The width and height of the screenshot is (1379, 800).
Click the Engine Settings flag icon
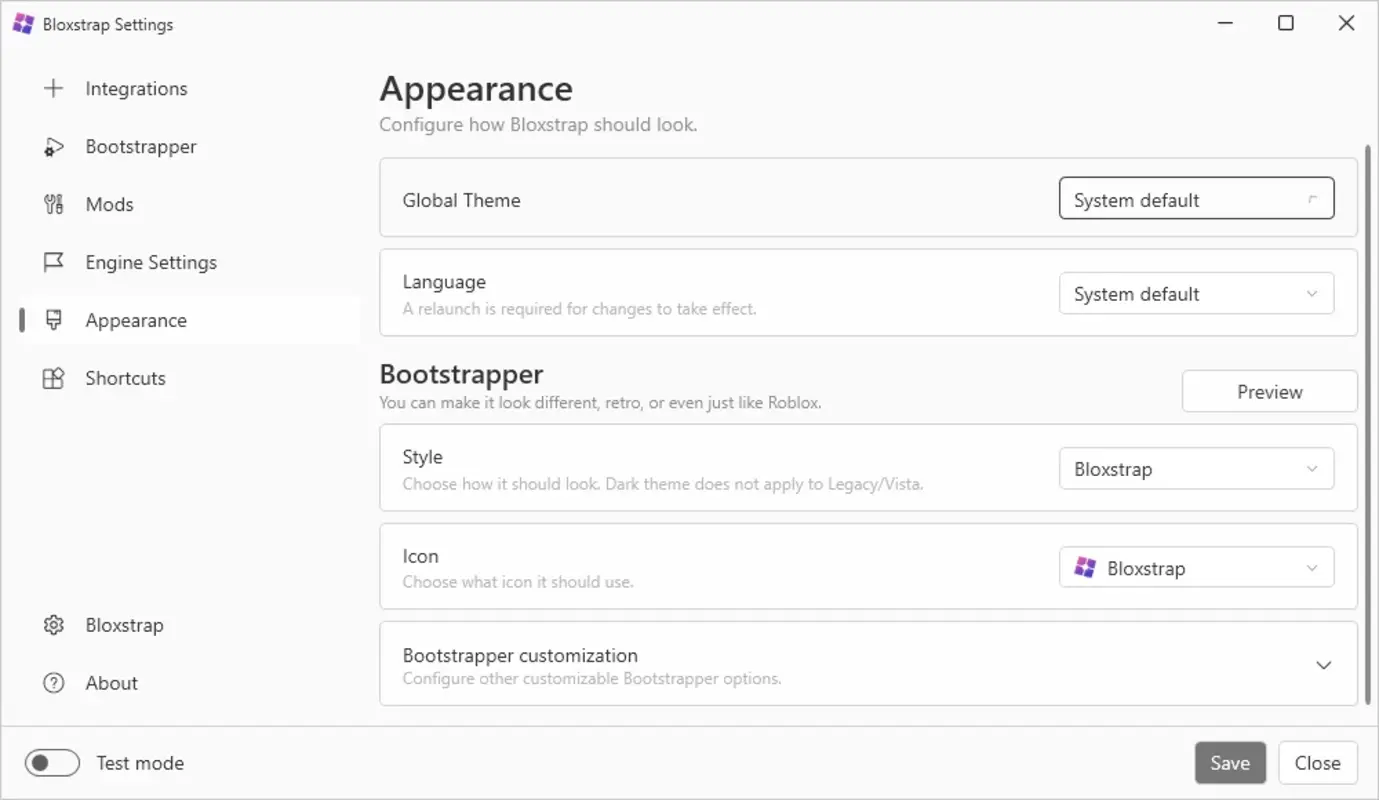(x=53, y=262)
